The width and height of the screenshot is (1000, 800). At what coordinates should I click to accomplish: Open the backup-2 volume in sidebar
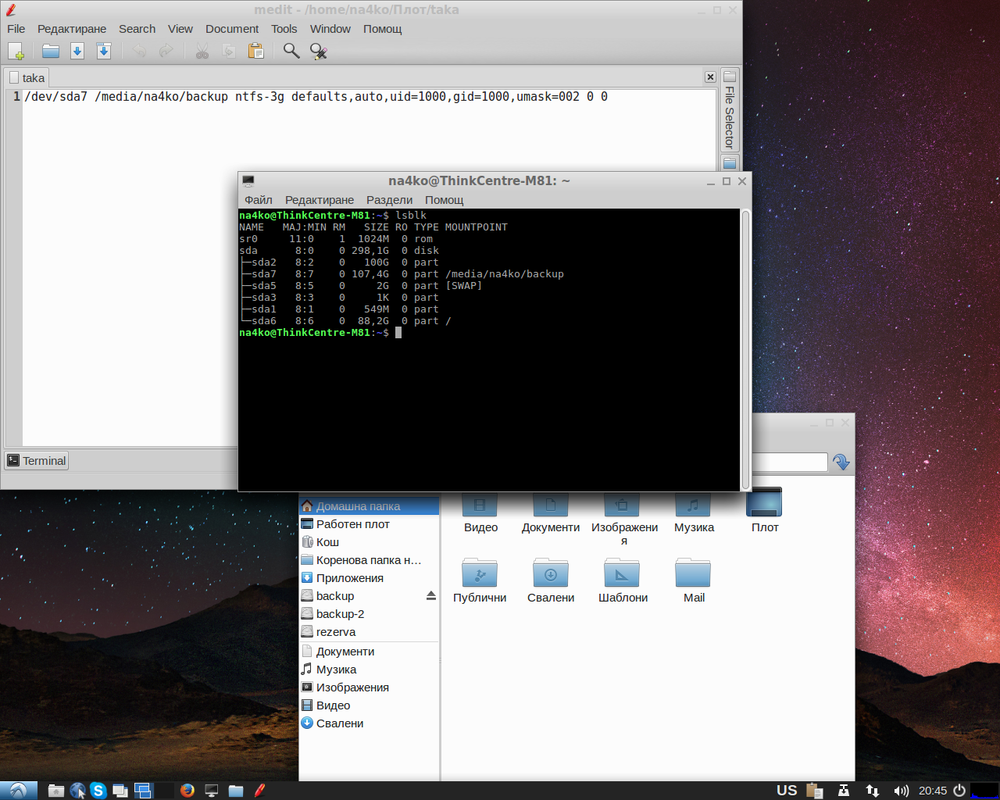(369, 613)
